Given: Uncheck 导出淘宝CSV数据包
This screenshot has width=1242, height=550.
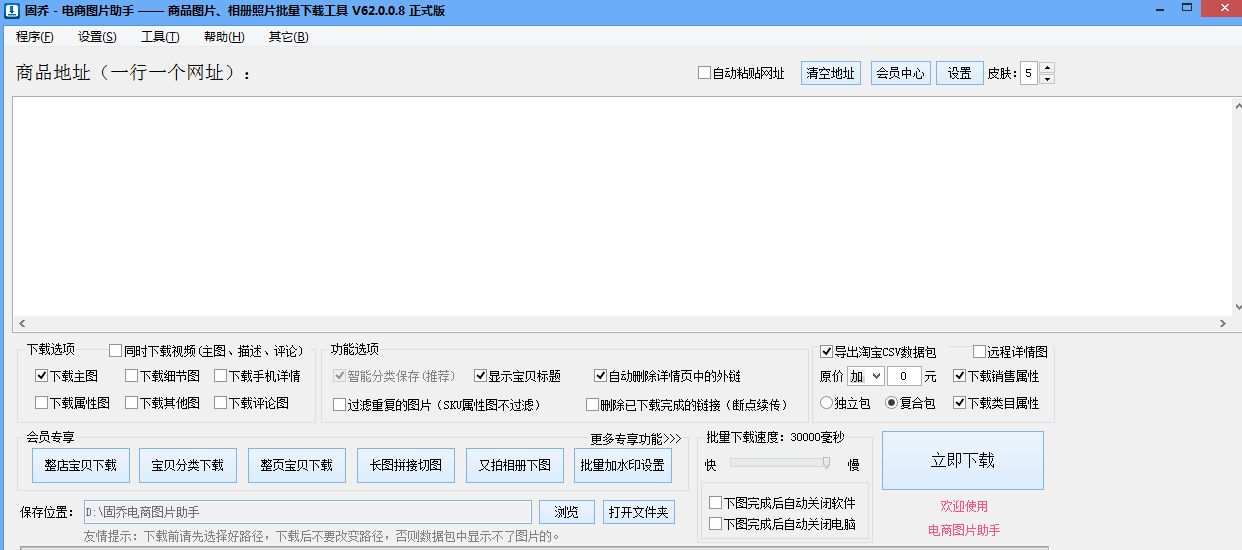Looking at the screenshot, I should point(826,352).
